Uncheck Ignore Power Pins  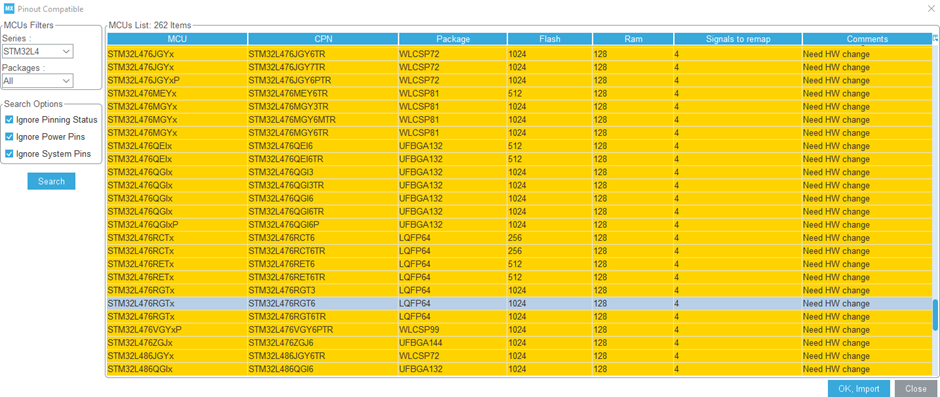[9, 137]
